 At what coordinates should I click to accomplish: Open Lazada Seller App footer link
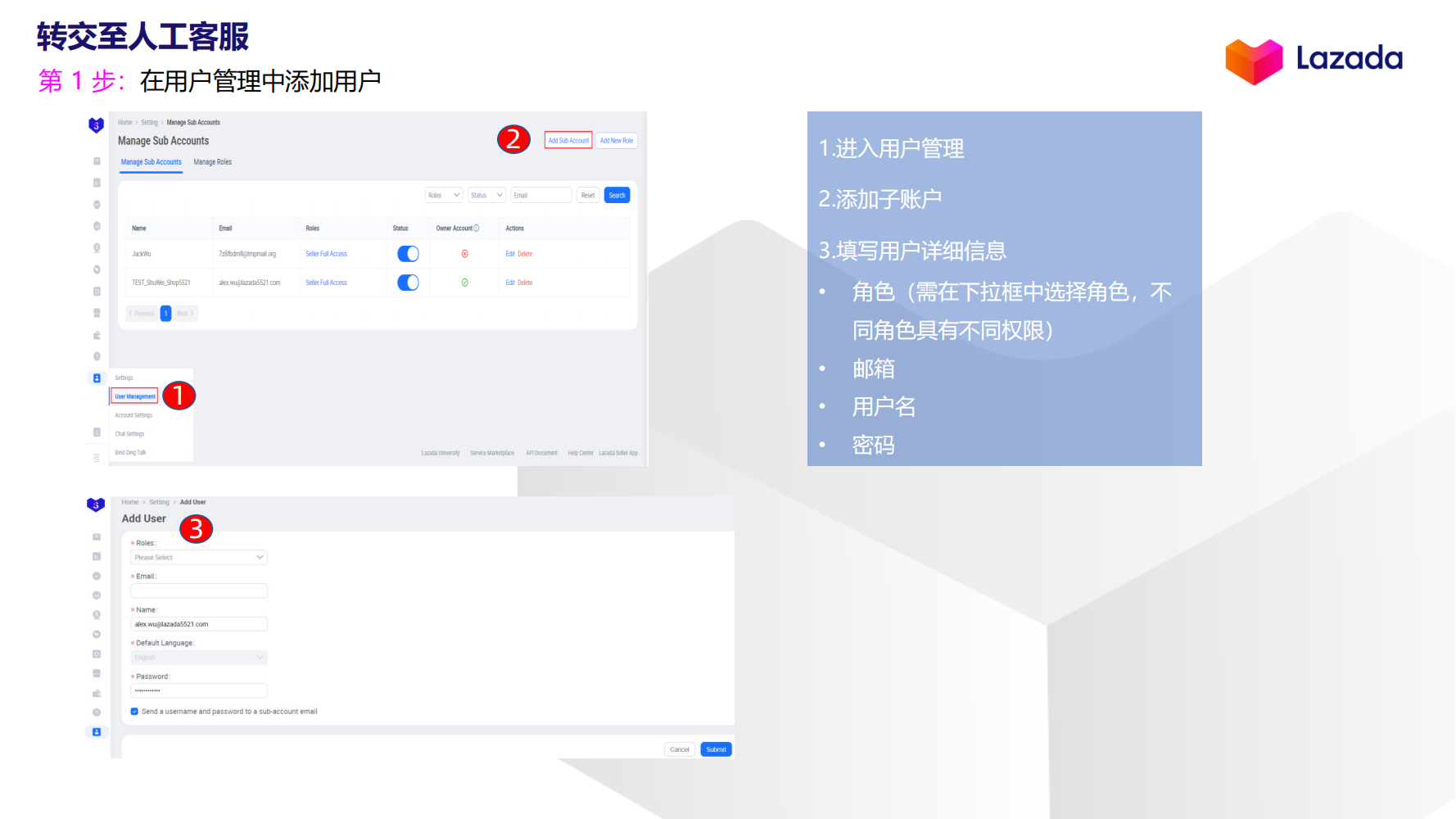pyautogui.click(x=618, y=453)
